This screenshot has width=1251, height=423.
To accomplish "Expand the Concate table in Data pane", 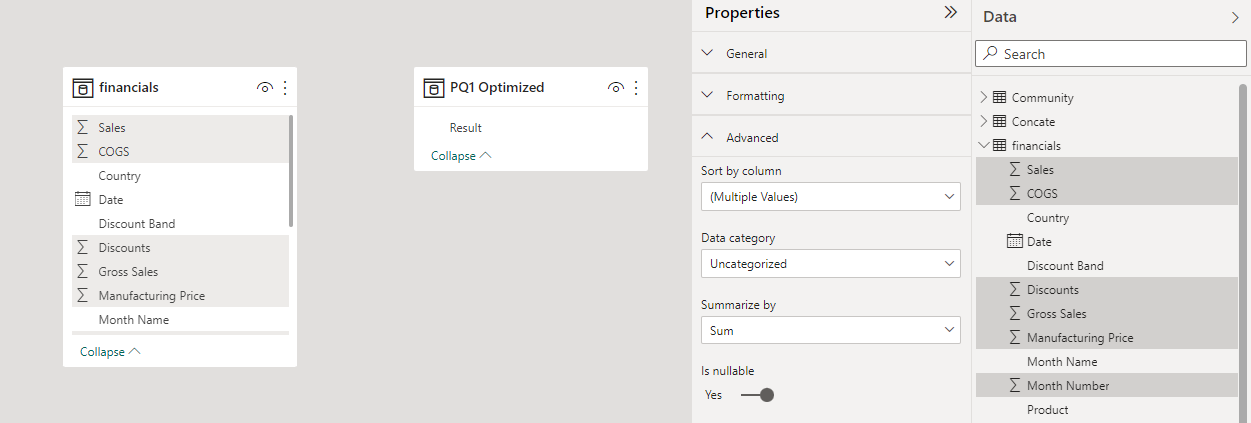I will click(984, 122).
